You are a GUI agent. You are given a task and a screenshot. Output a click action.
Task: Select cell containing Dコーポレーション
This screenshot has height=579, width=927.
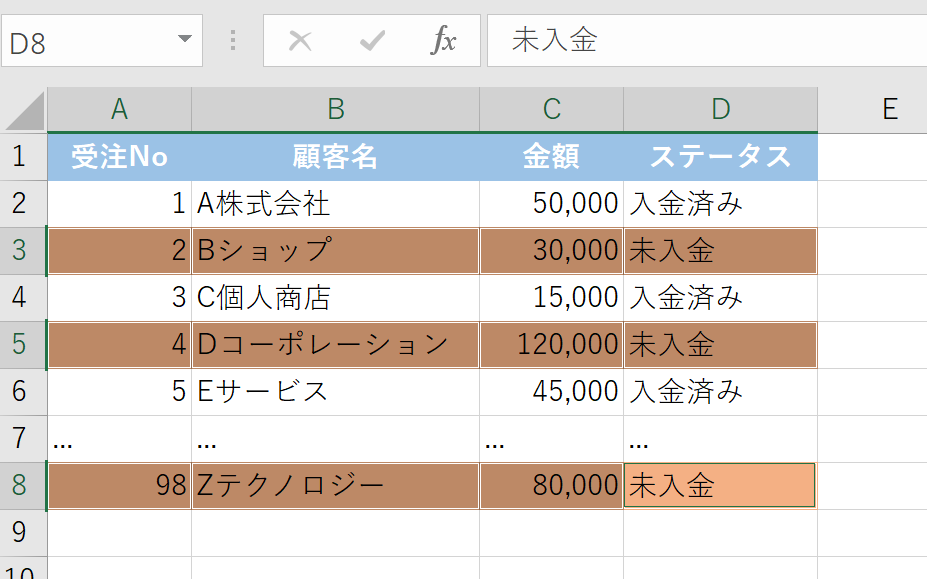(335, 345)
